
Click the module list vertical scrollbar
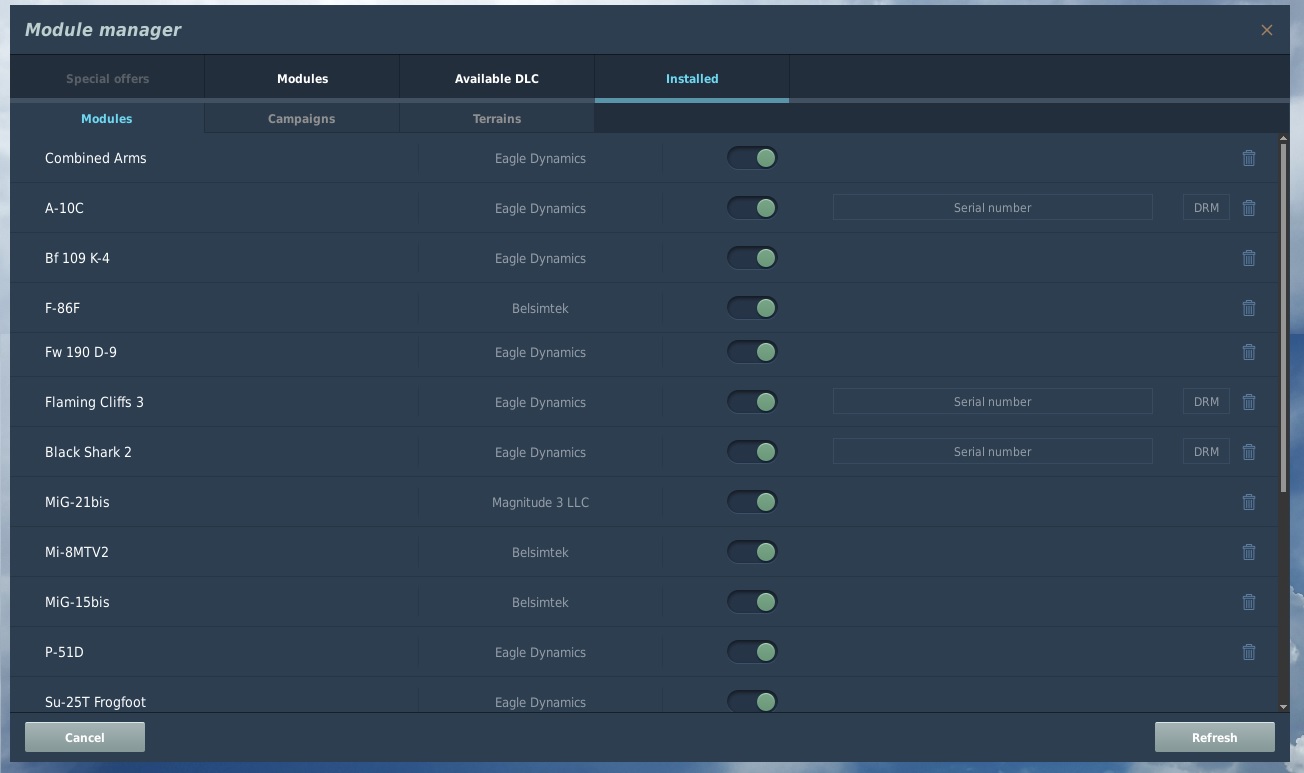tap(1284, 318)
